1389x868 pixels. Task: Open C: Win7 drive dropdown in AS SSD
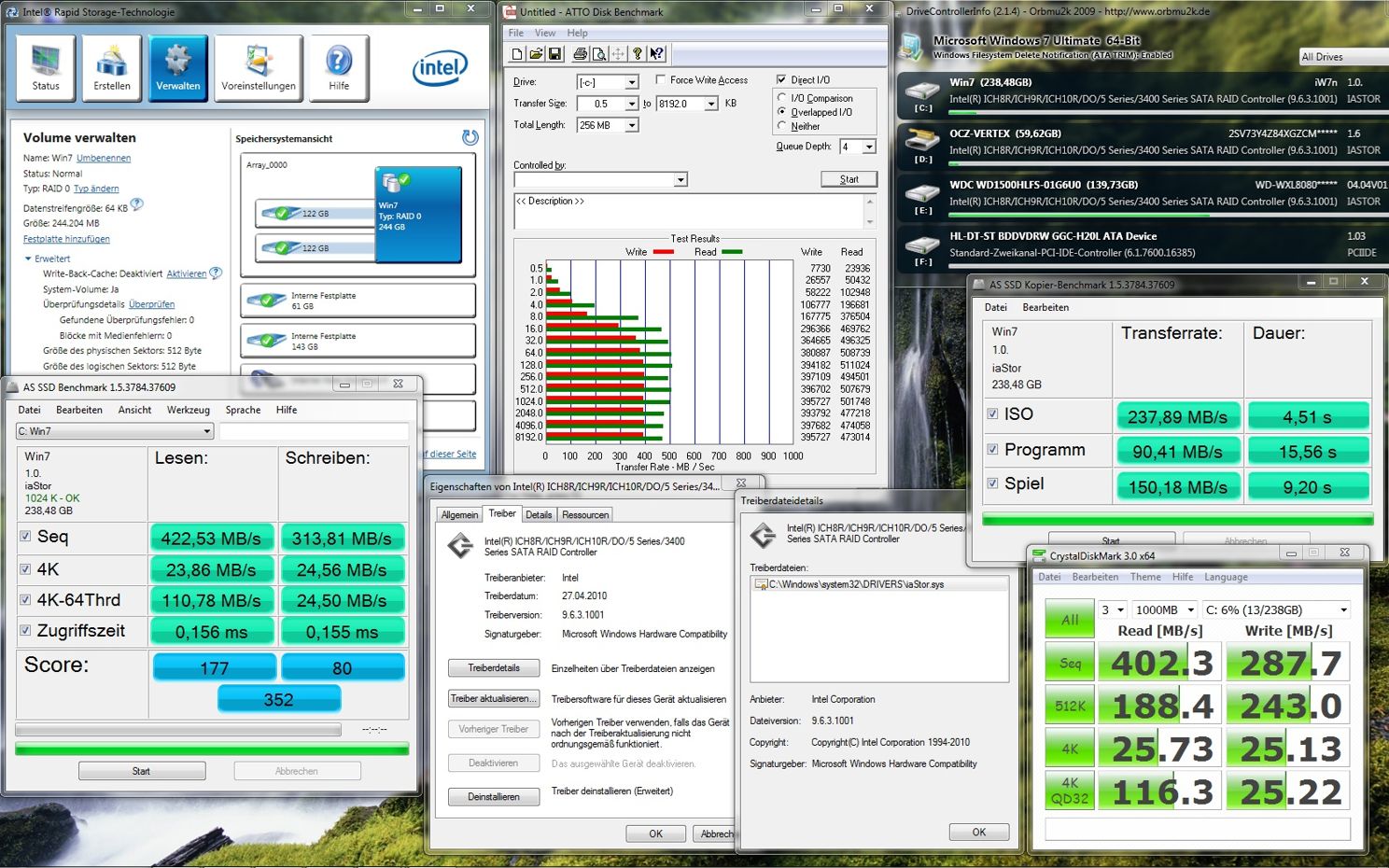pyautogui.click(x=115, y=431)
